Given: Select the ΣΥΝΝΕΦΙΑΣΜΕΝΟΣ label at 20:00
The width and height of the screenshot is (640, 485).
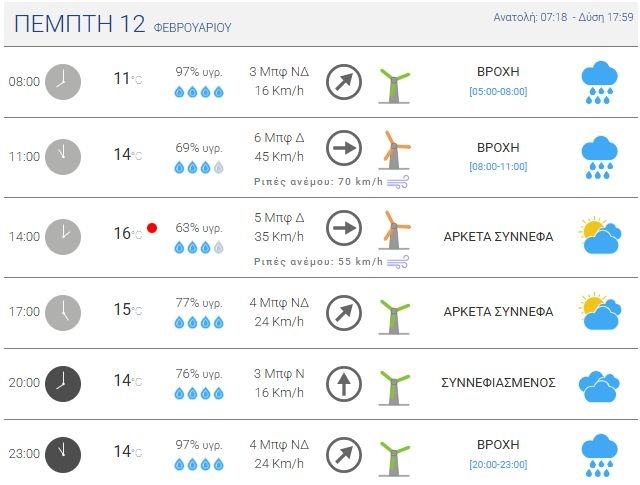Looking at the screenshot, I should coord(498,382).
